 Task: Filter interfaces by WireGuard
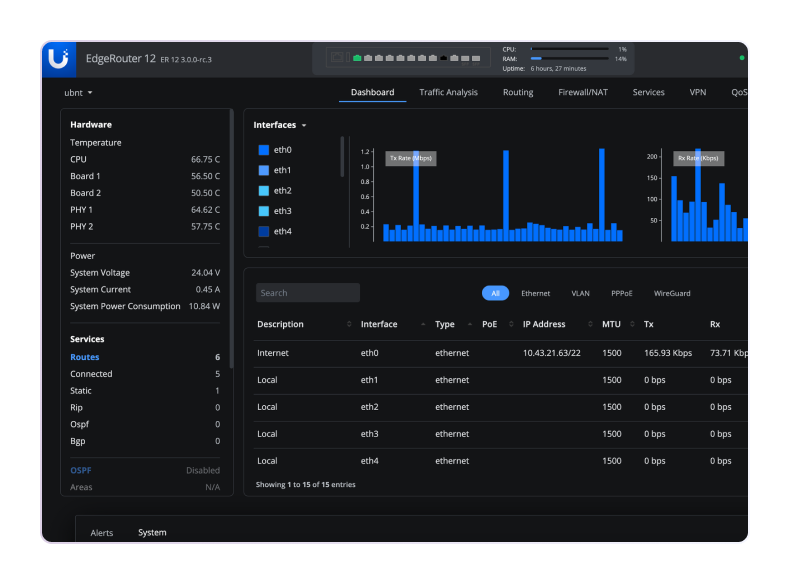672,293
